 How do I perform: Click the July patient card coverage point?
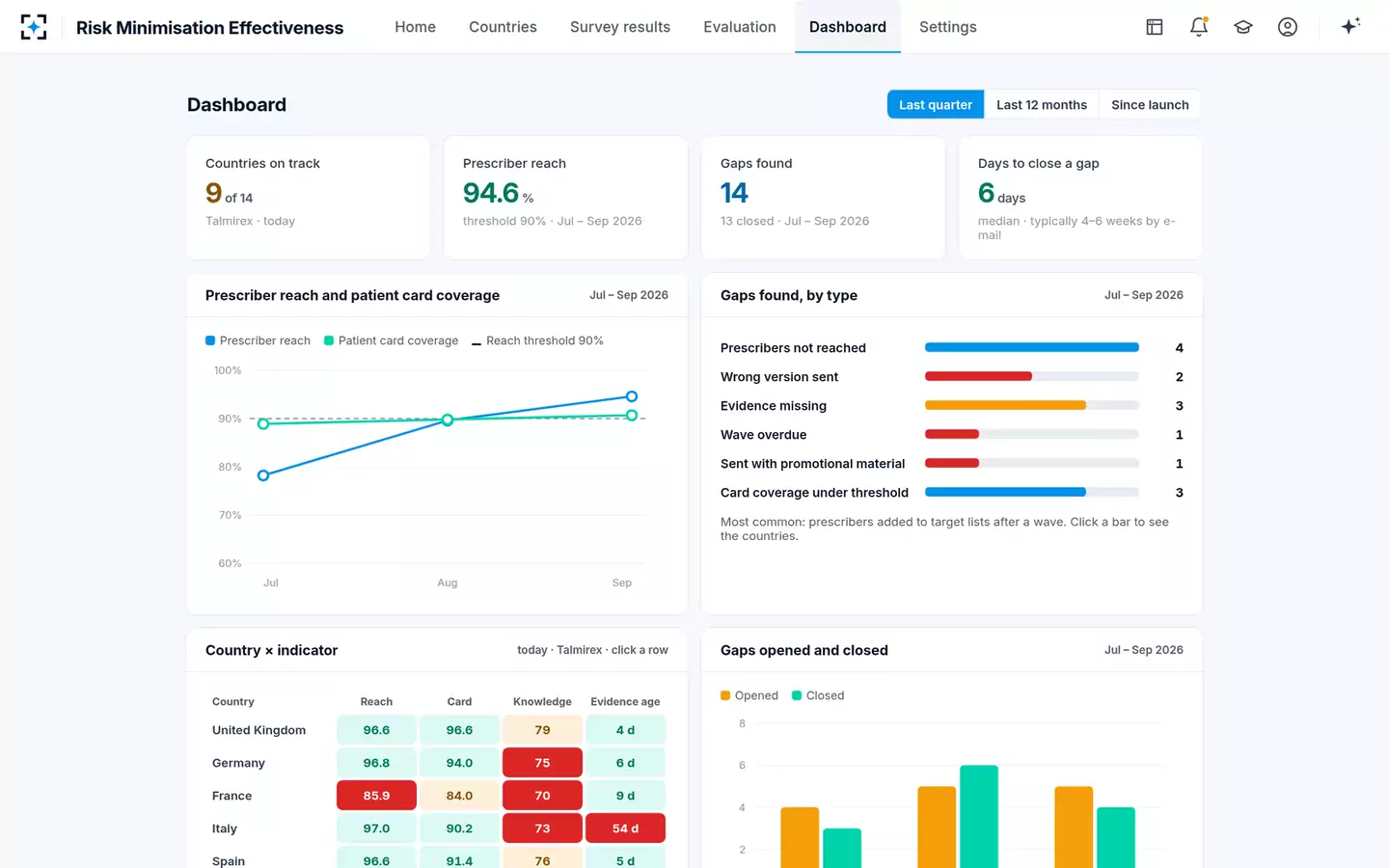click(263, 423)
